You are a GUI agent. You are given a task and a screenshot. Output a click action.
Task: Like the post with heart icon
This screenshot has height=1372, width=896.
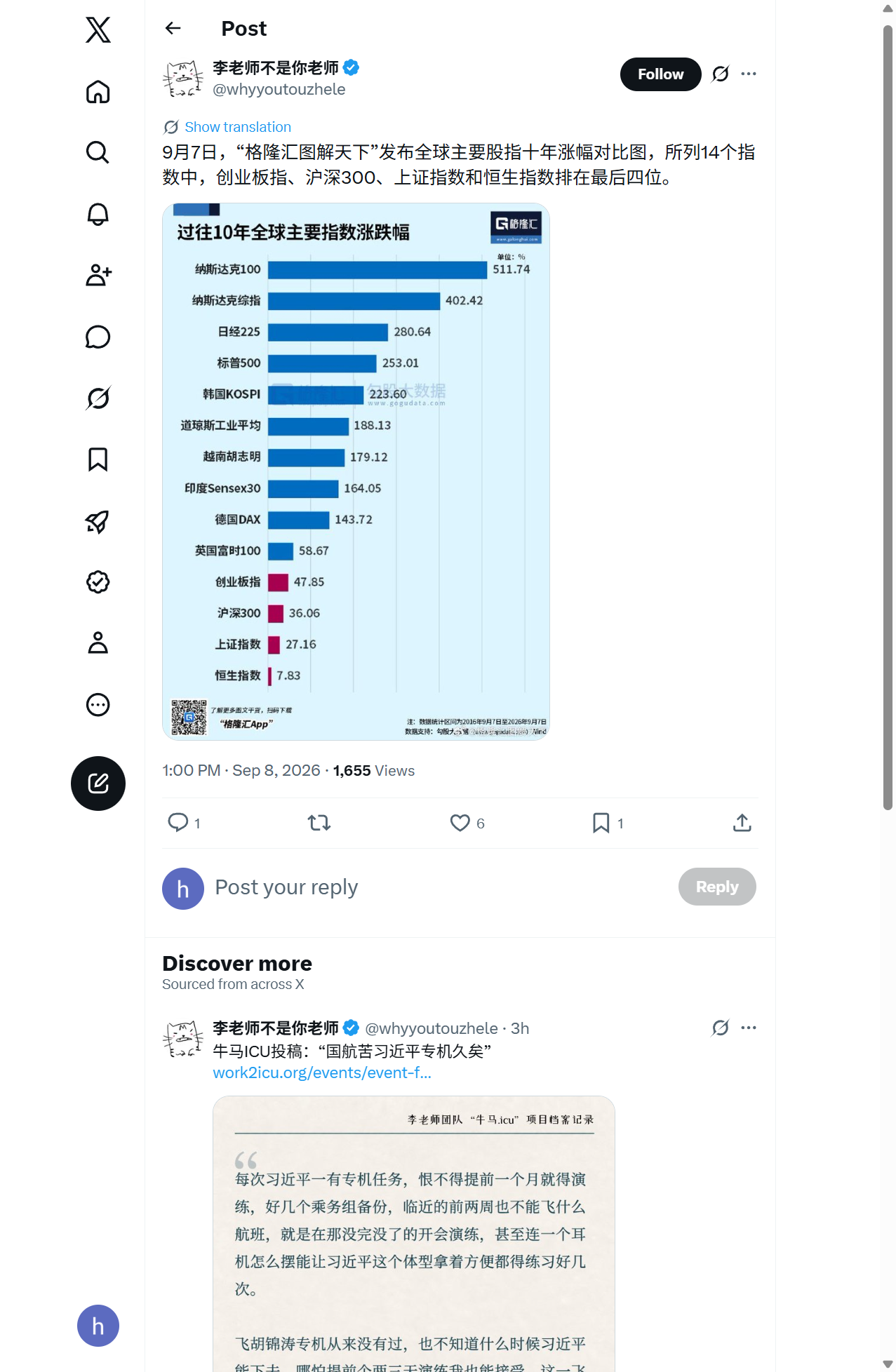click(x=460, y=823)
